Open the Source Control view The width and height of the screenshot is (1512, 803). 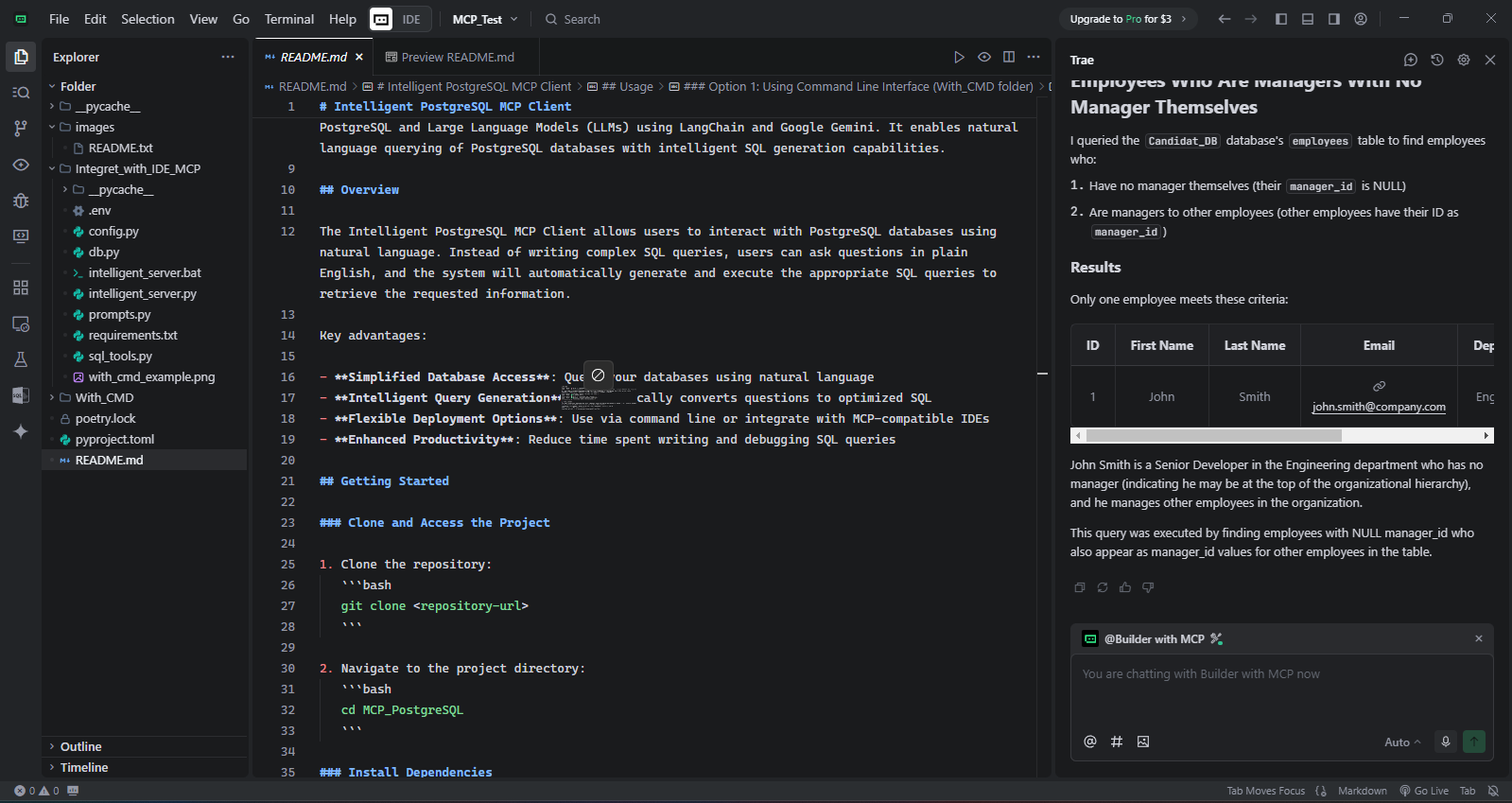(21, 129)
